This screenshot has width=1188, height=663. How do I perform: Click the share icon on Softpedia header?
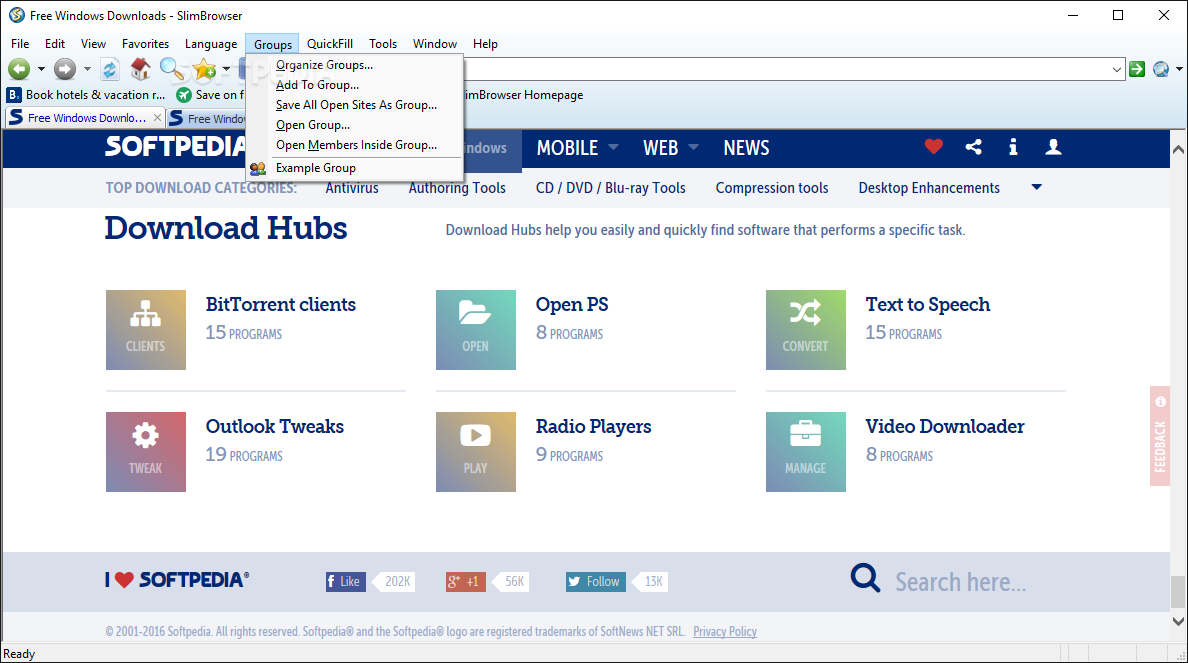click(974, 147)
